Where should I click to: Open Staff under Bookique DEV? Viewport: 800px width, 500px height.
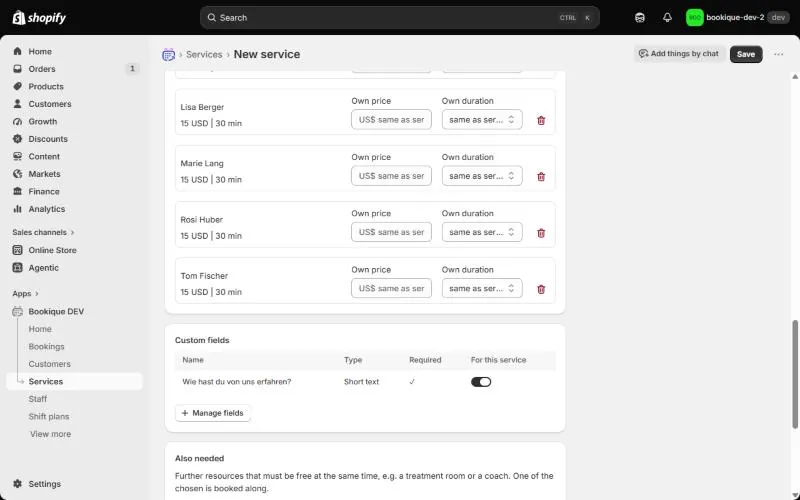(x=38, y=399)
